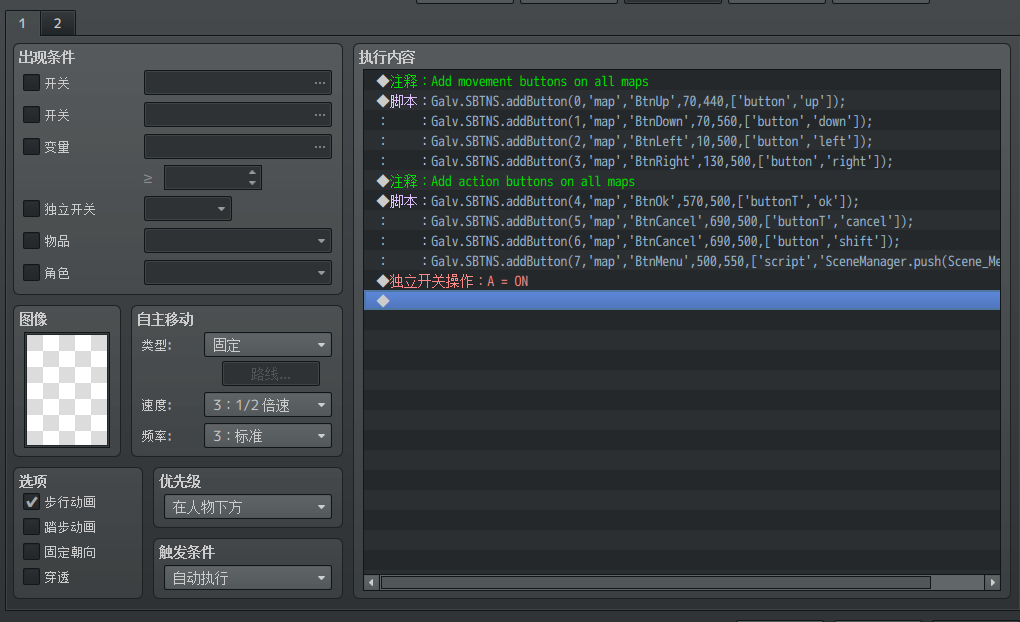The width and height of the screenshot is (1020, 622).
Task: Select the script line adding BtnRight
Action: pos(682,161)
